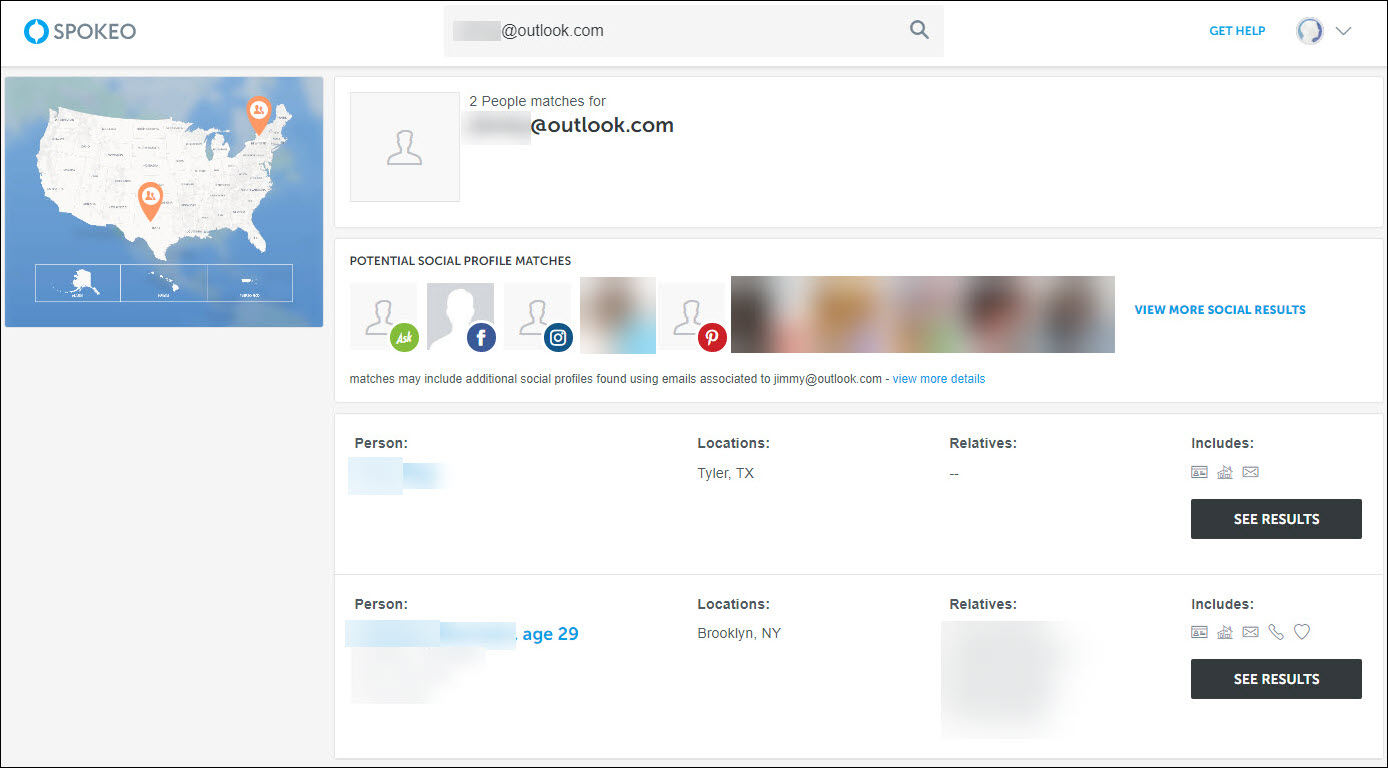The image size is (1388, 768).
Task: Click the email envelope icon in Tyler row
Action: coord(1250,472)
